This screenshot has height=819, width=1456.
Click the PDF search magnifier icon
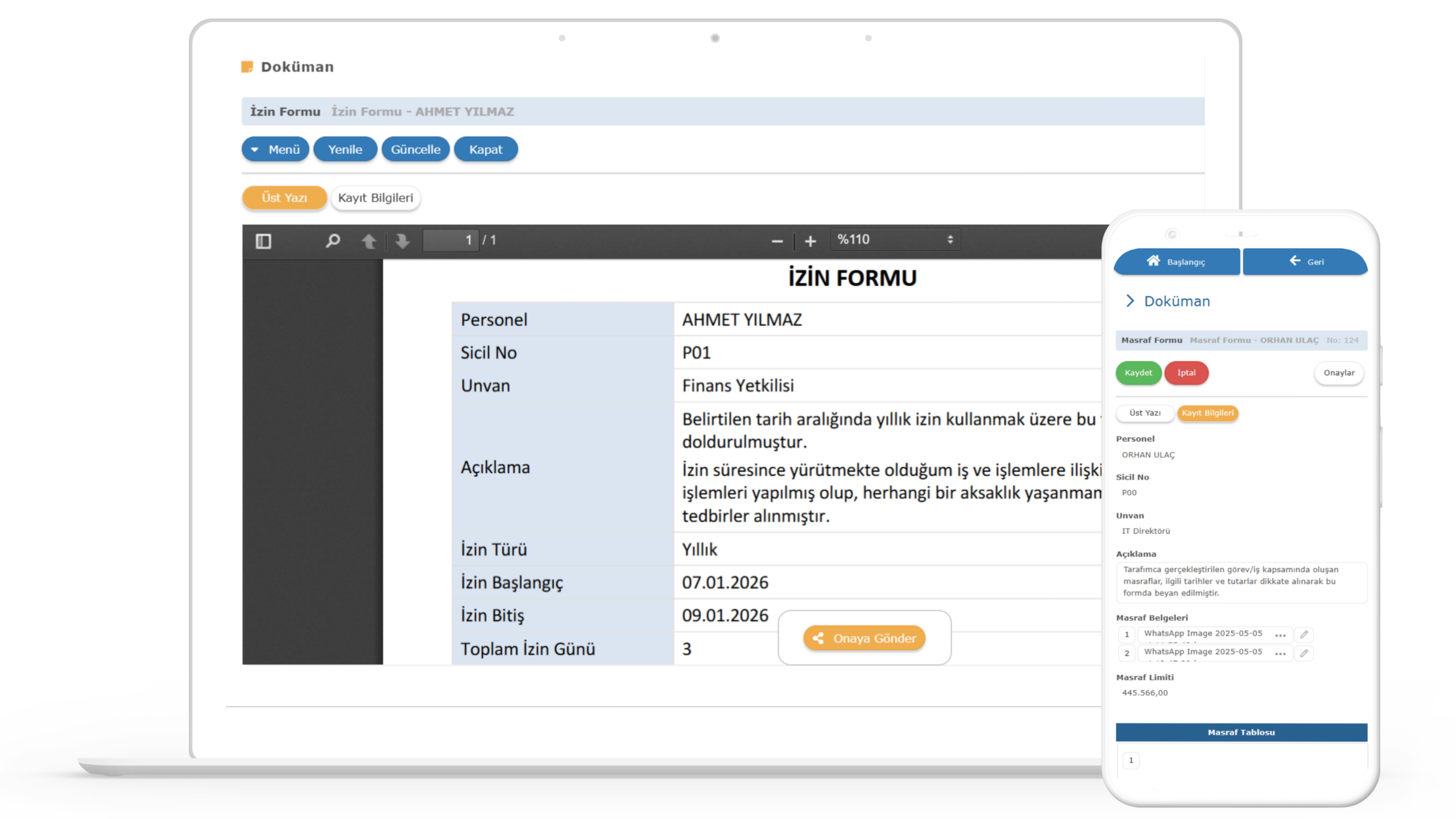(x=333, y=241)
